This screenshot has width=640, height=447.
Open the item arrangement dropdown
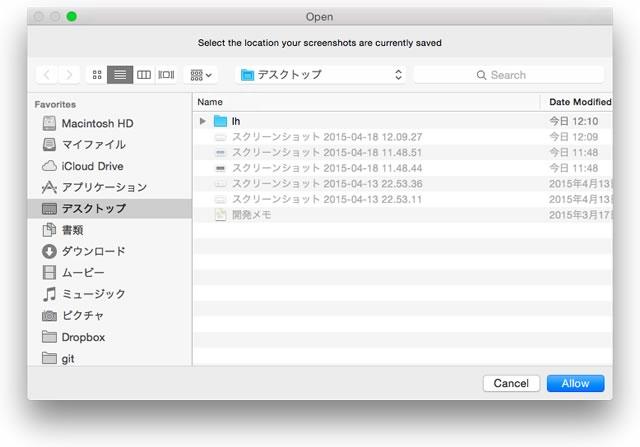tap(201, 75)
